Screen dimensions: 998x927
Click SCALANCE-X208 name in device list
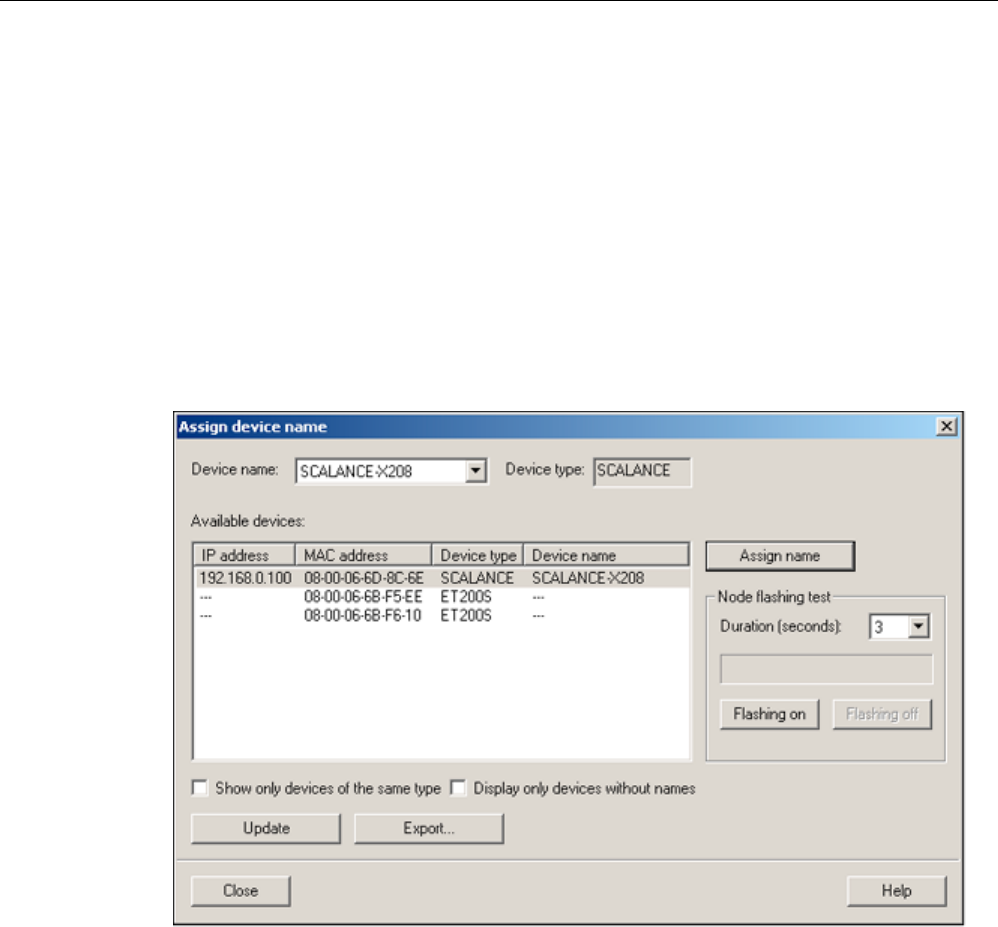[x=587, y=578]
